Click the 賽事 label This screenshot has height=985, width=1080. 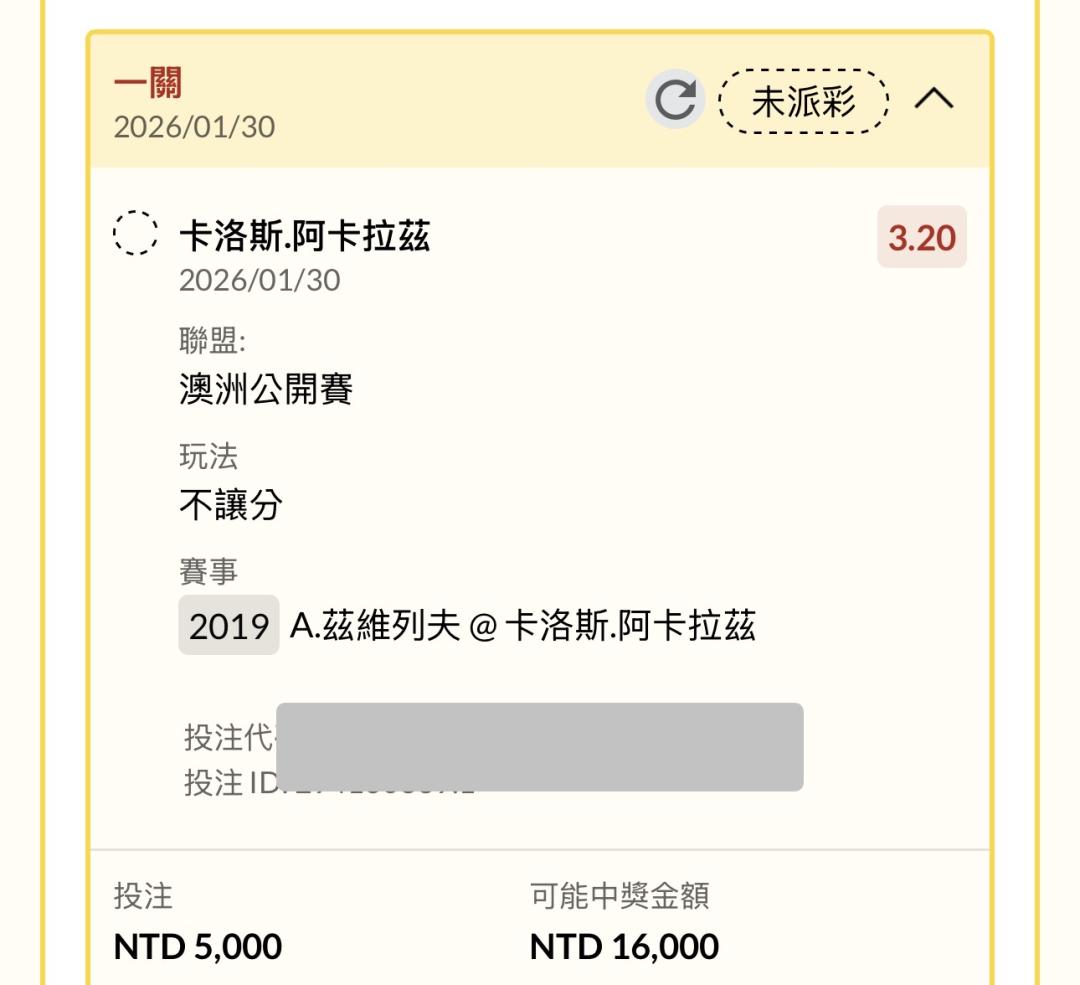pyautogui.click(x=208, y=573)
